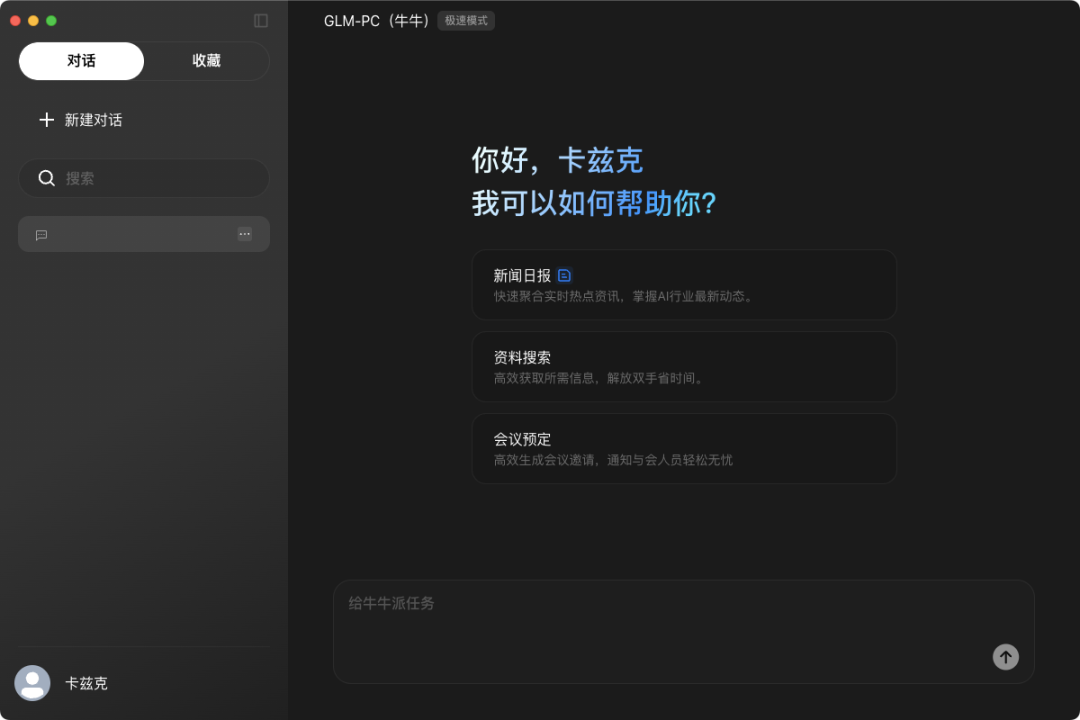Open the ··· options on the conversation item
This screenshot has height=720, width=1080.
[x=244, y=234]
